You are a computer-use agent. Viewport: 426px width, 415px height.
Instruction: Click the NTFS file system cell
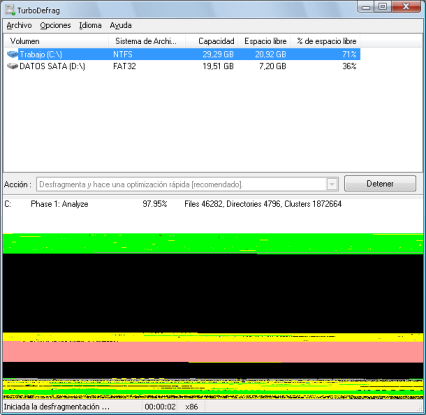[x=123, y=54]
